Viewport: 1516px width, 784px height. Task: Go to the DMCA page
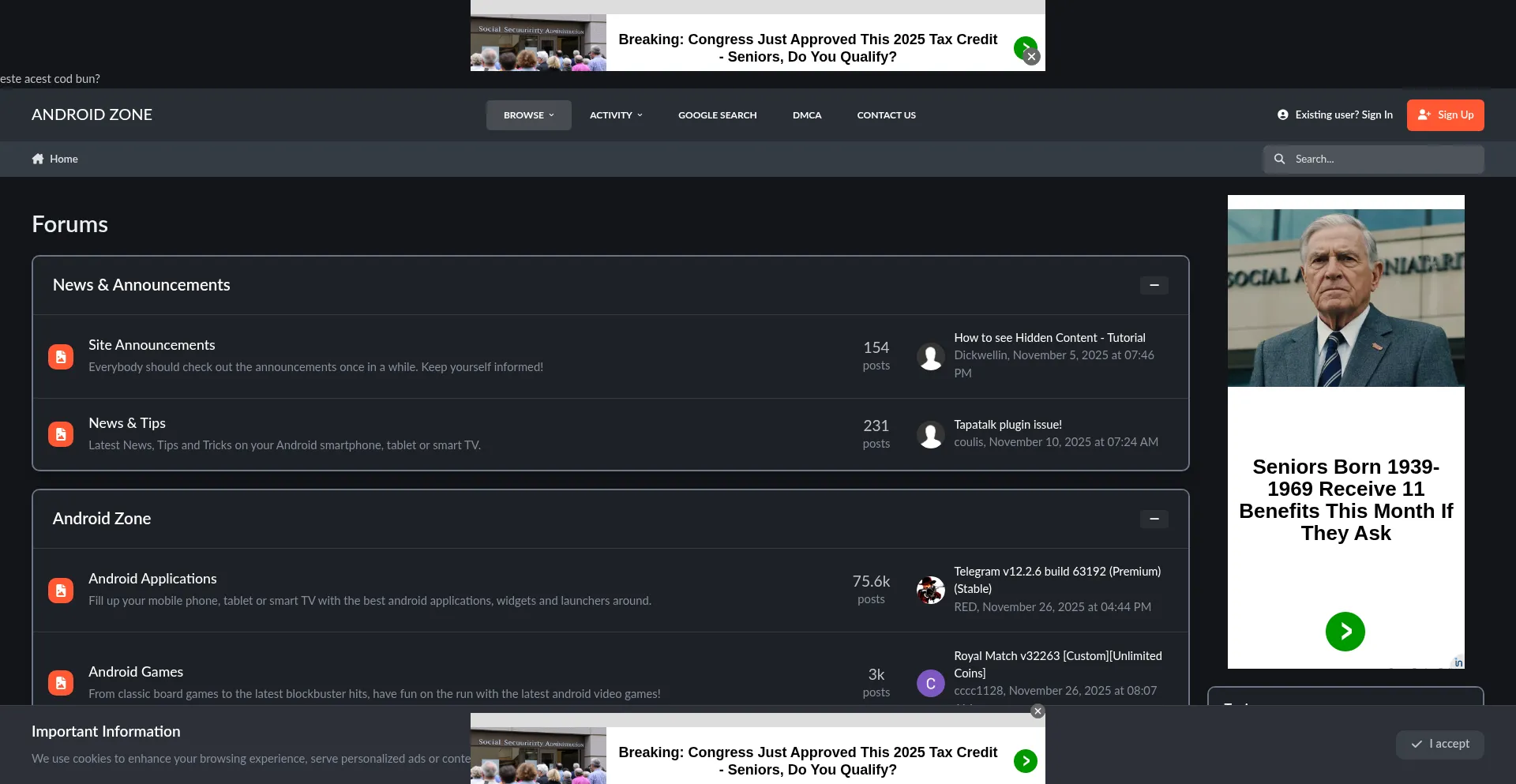pos(807,115)
